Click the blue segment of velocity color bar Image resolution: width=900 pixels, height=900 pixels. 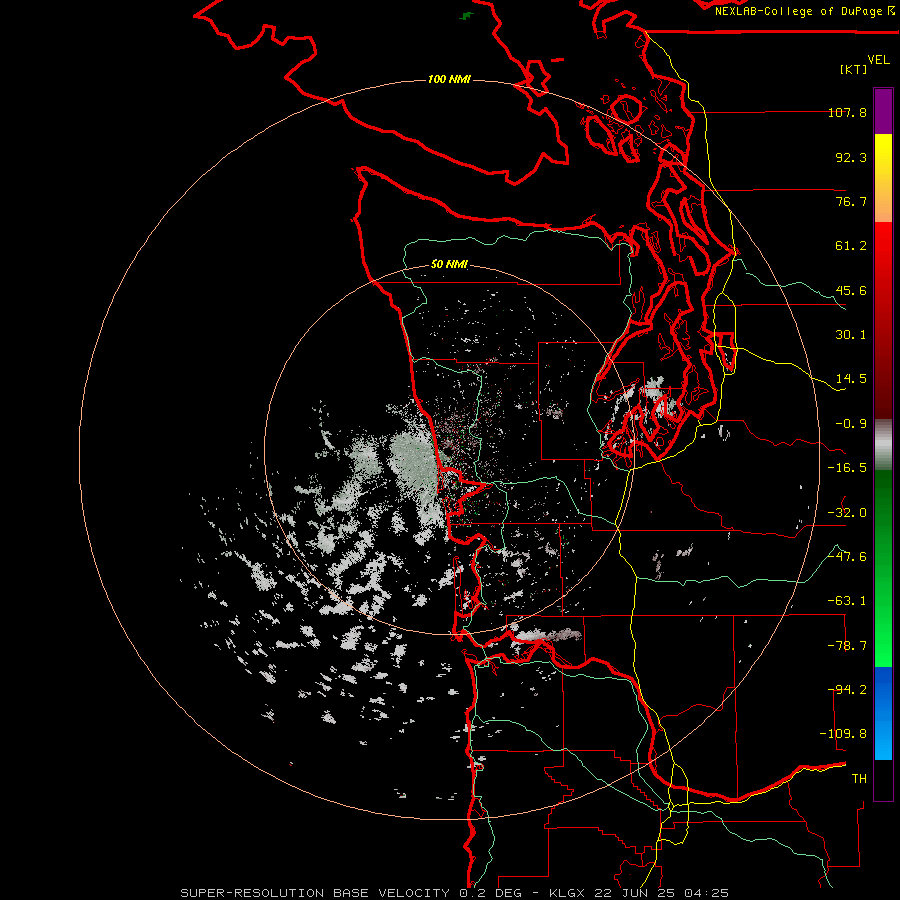(x=883, y=713)
